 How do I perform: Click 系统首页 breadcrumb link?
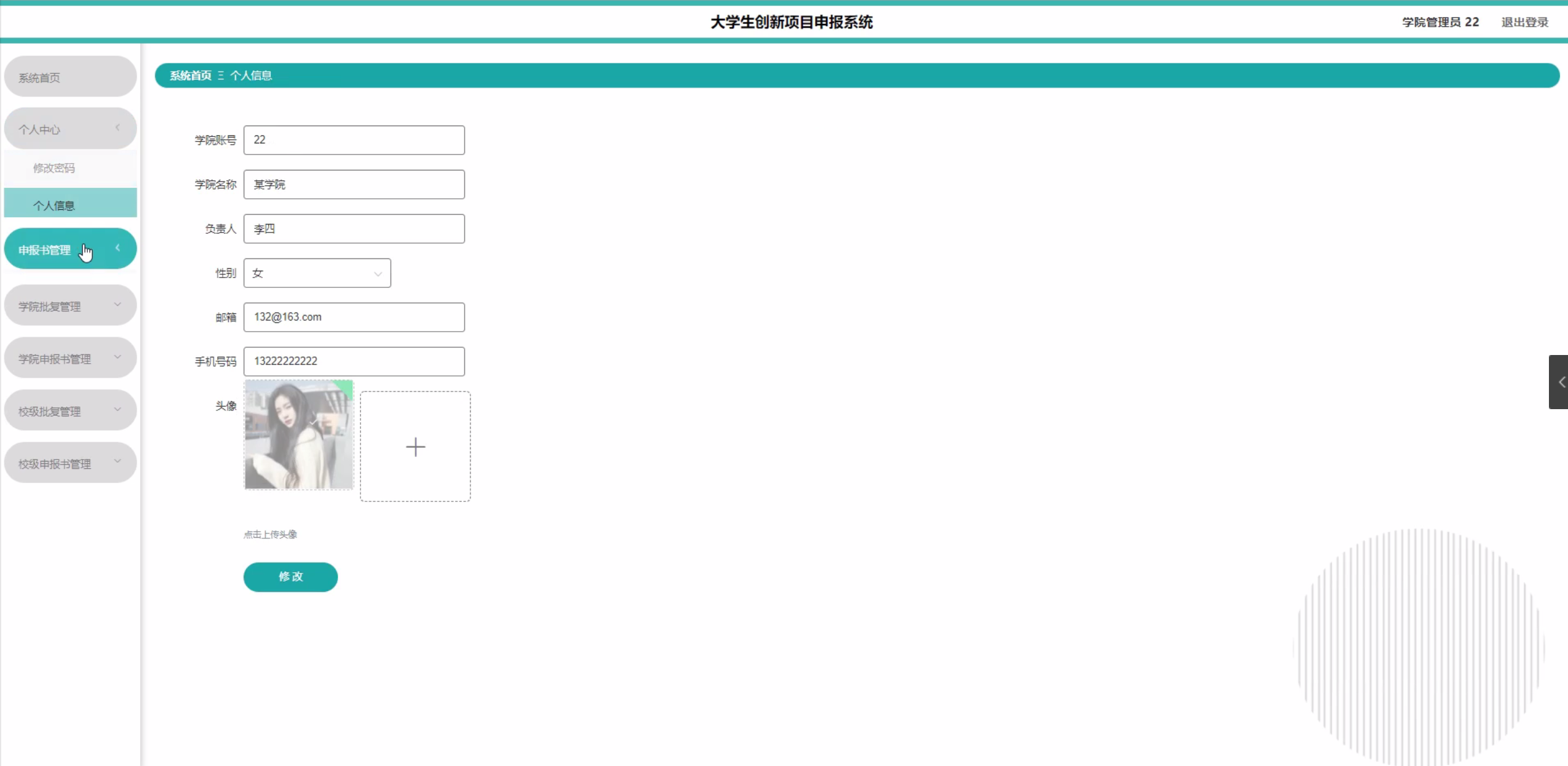point(190,76)
